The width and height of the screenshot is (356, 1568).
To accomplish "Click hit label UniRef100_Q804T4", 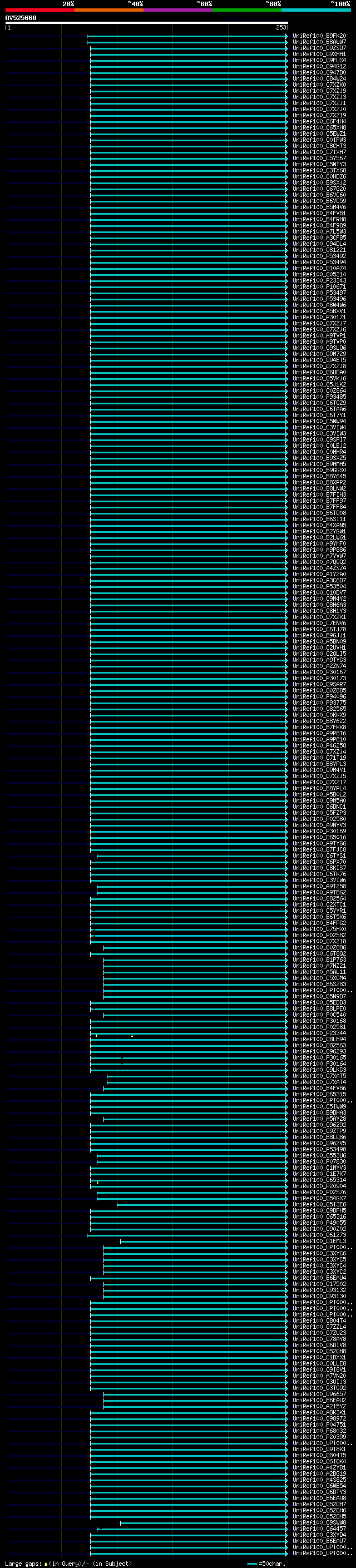I will point(319,1321).
